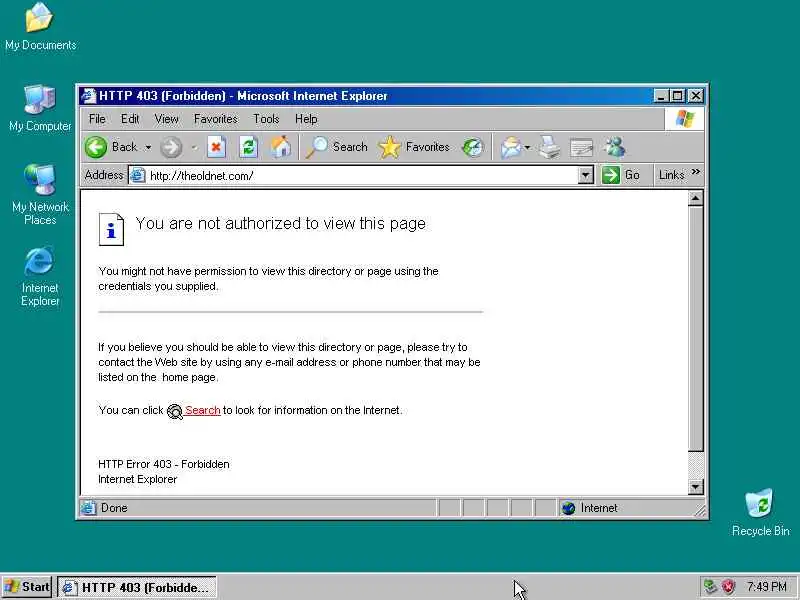Refresh the page using green arrows icon
800x600 pixels.
(248, 147)
